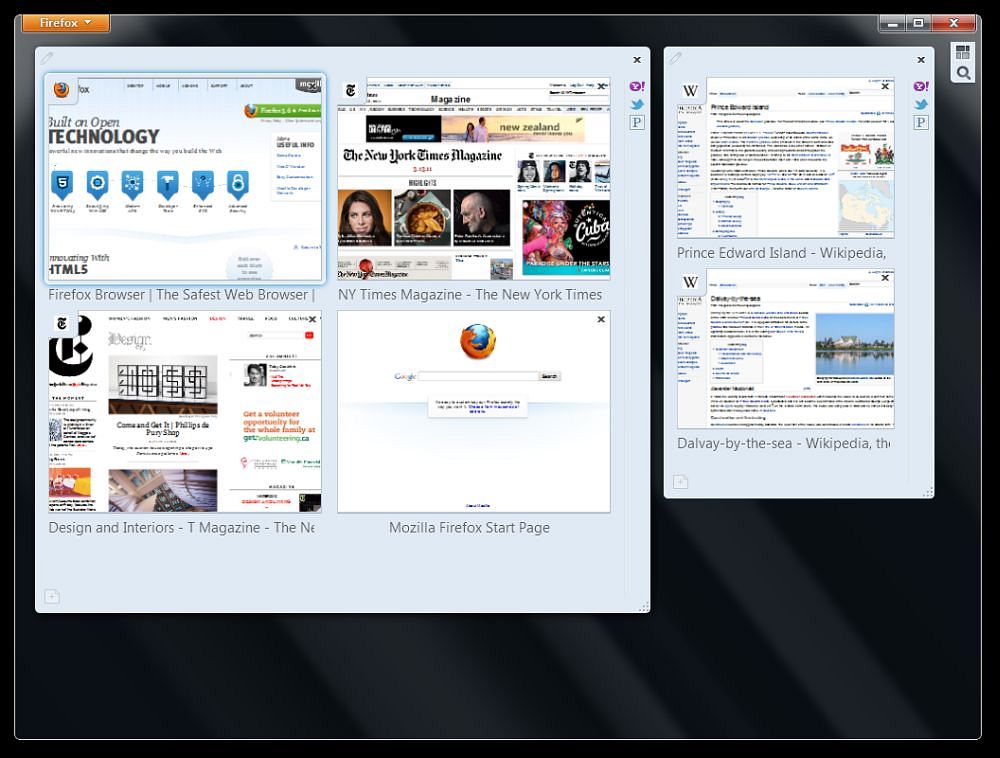Close the Dalvay-by-the-sea Wikipedia tab
This screenshot has width=1000, height=758.
(885, 278)
